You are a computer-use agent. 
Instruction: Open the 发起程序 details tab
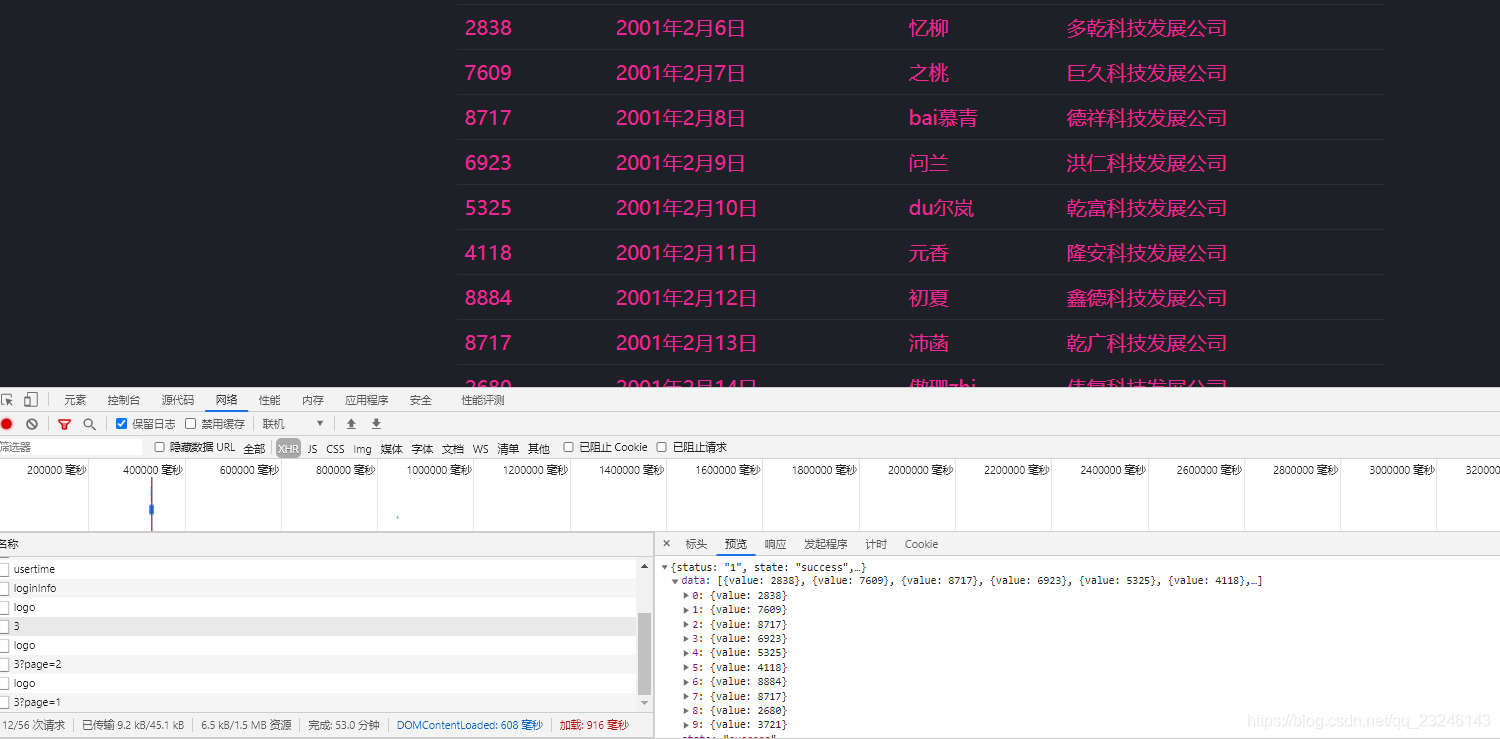click(x=826, y=544)
